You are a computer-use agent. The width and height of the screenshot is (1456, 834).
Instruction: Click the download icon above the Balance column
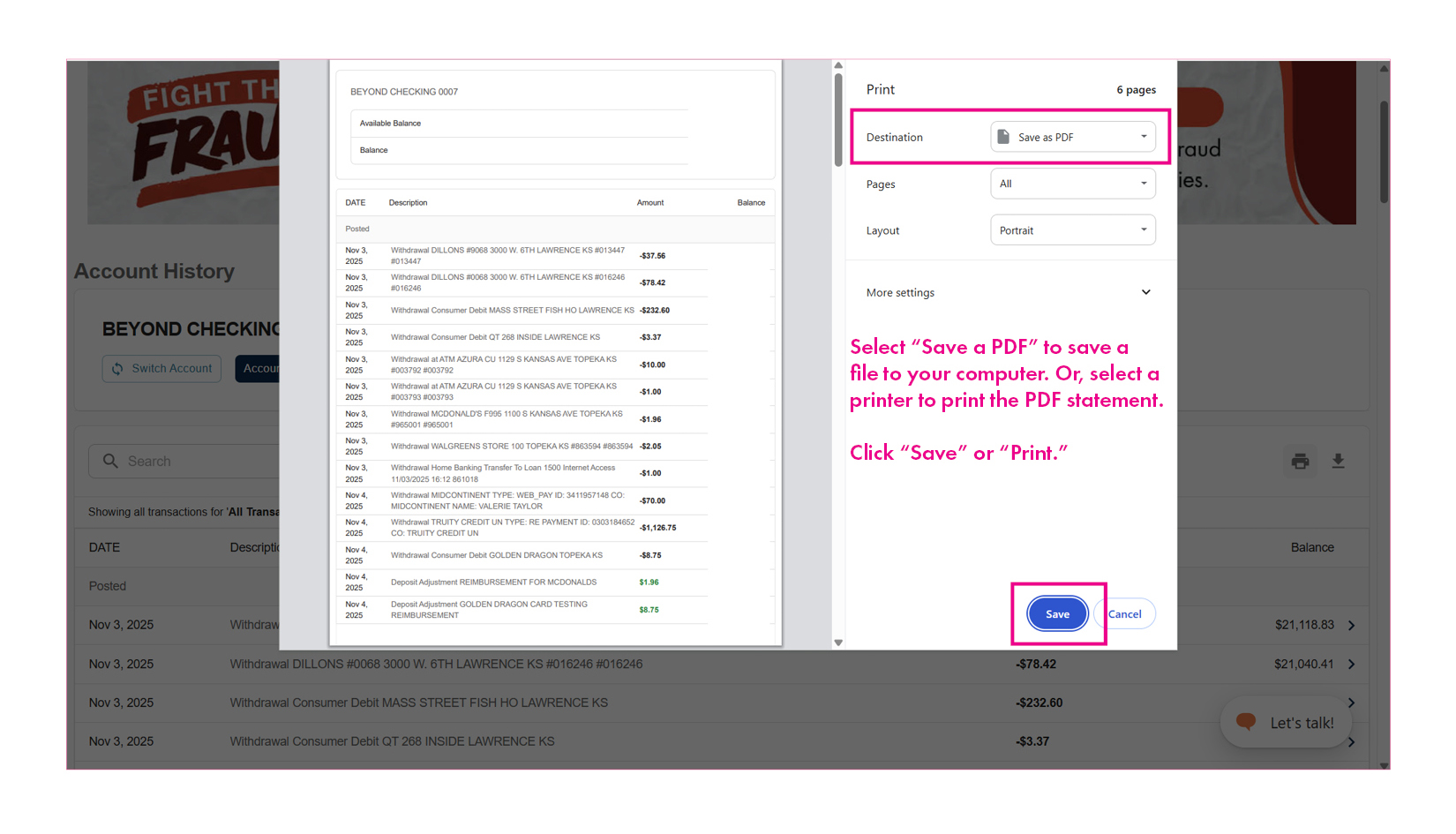click(1338, 462)
